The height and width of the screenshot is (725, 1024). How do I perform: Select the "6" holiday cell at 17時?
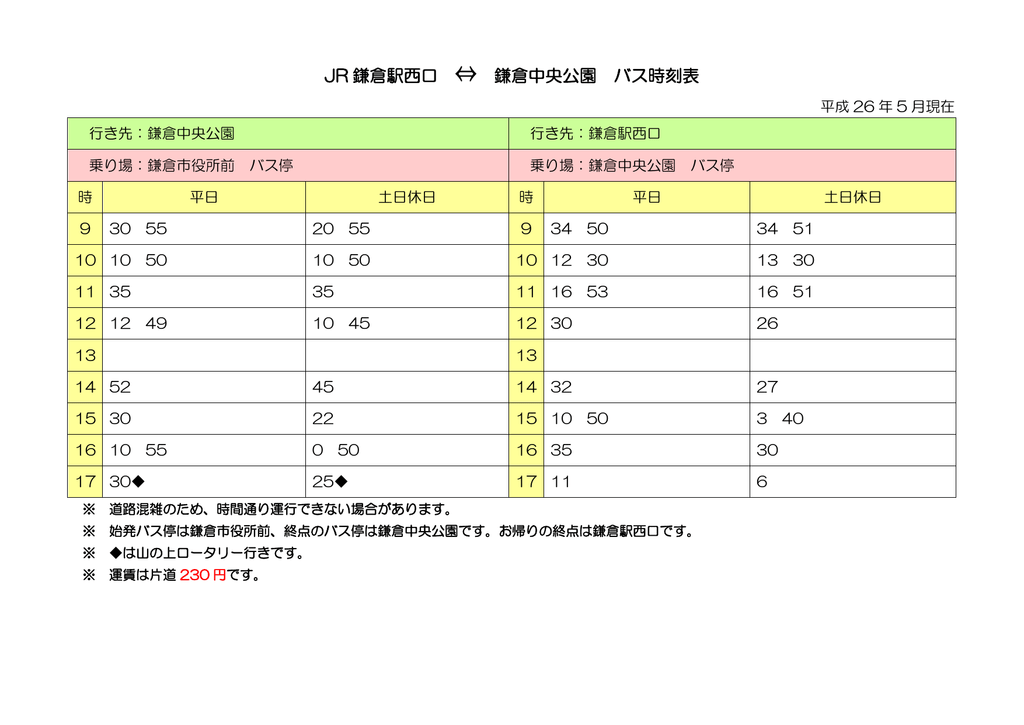(x=853, y=481)
